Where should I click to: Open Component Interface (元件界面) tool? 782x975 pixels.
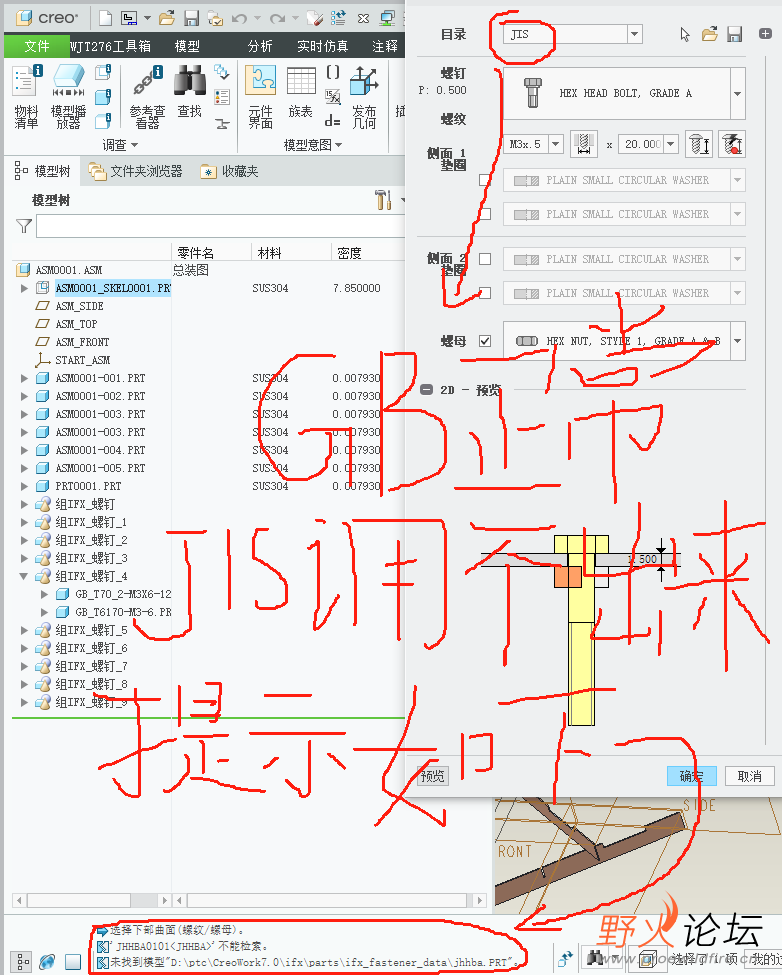coord(260,97)
